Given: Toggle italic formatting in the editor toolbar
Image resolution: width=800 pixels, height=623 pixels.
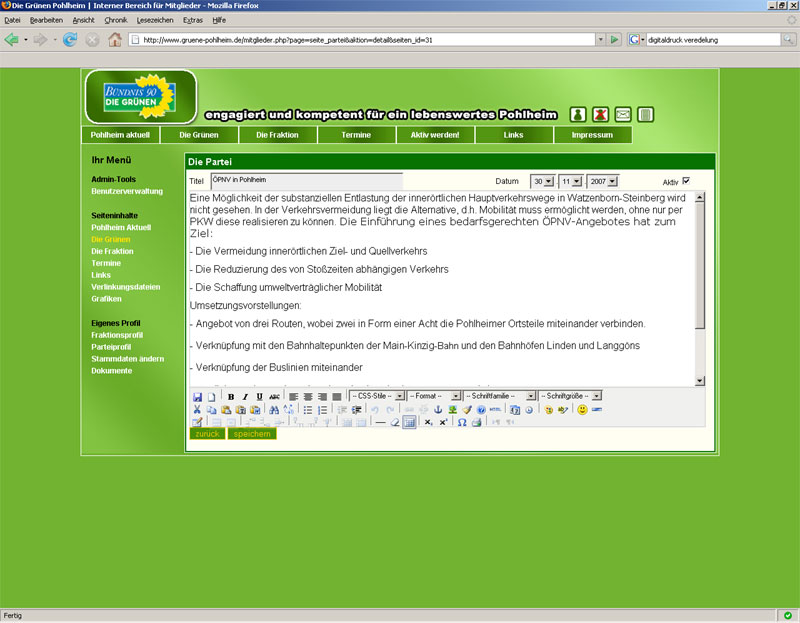Looking at the screenshot, I should (x=245, y=397).
